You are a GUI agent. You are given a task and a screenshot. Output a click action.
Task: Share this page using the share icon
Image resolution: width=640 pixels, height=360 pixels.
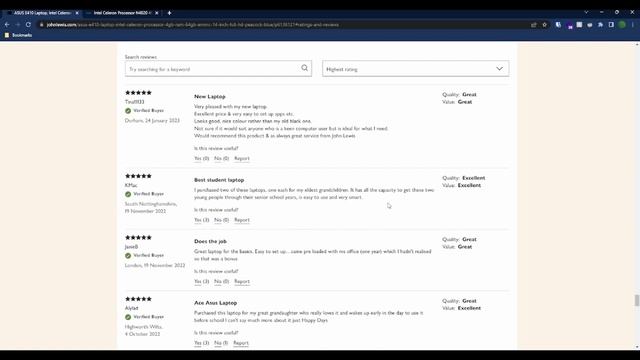[533, 25]
